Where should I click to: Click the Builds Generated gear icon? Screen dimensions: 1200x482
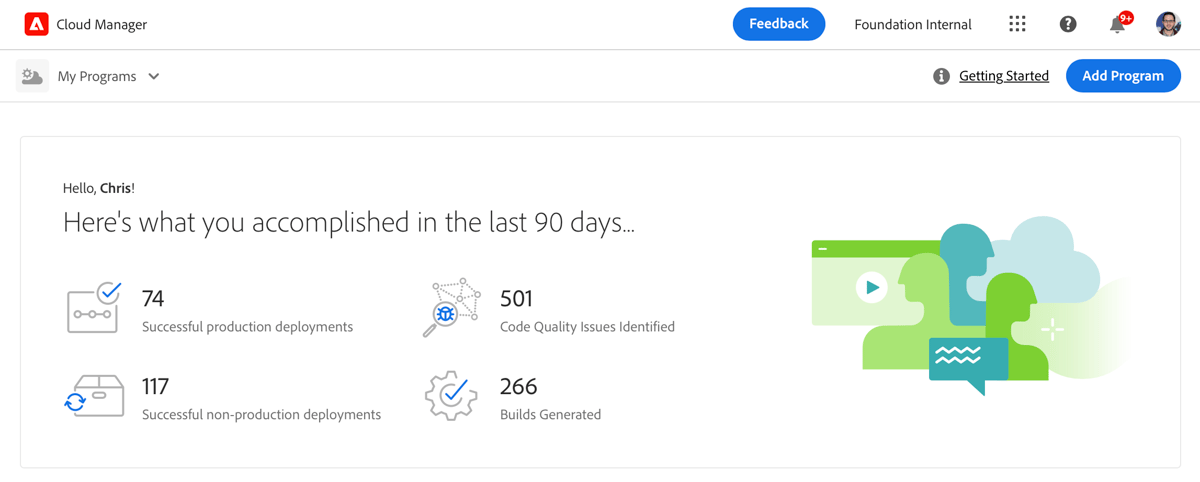452,396
